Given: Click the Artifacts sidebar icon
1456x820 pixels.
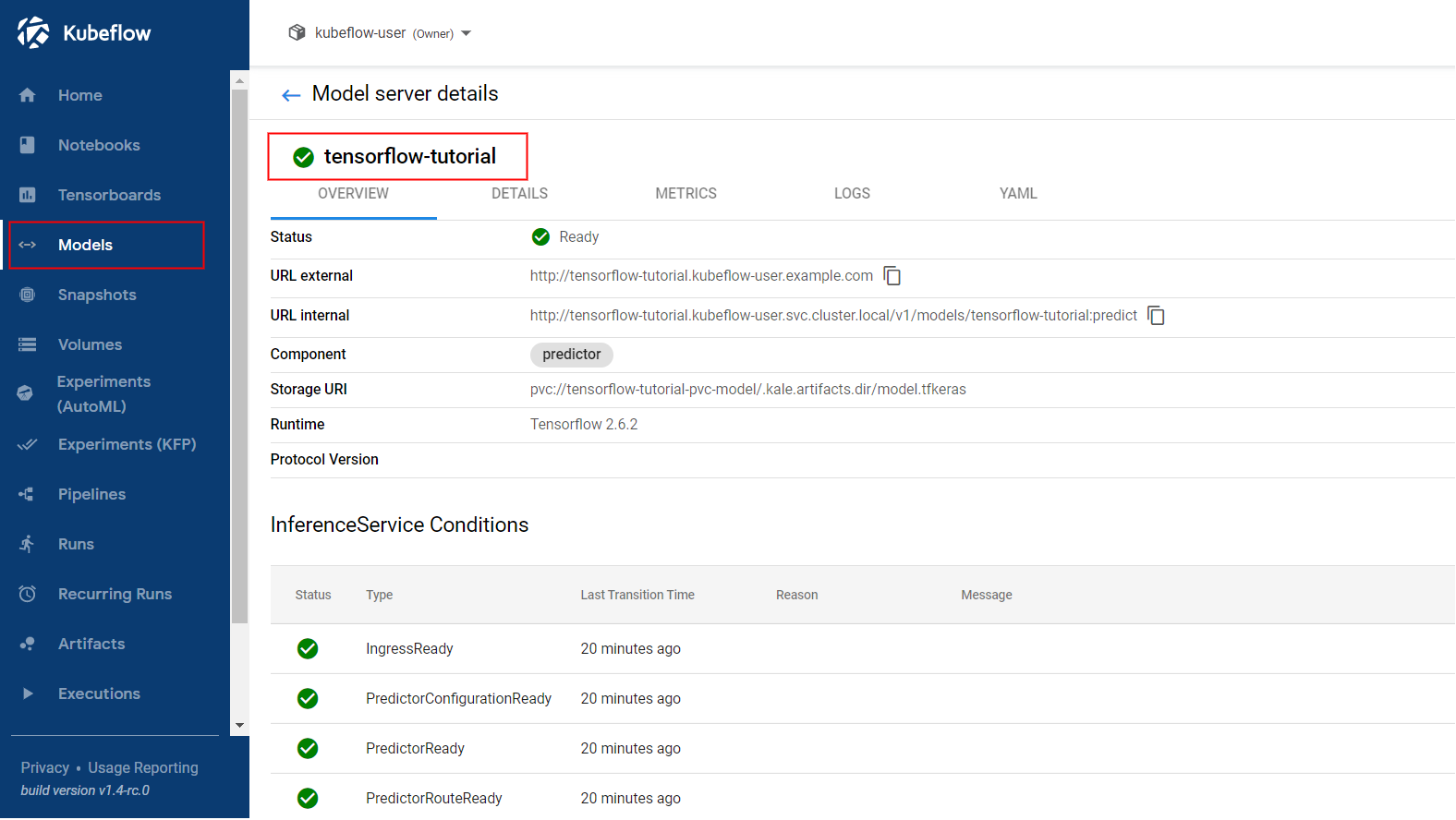Looking at the screenshot, I should click(28, 644).
